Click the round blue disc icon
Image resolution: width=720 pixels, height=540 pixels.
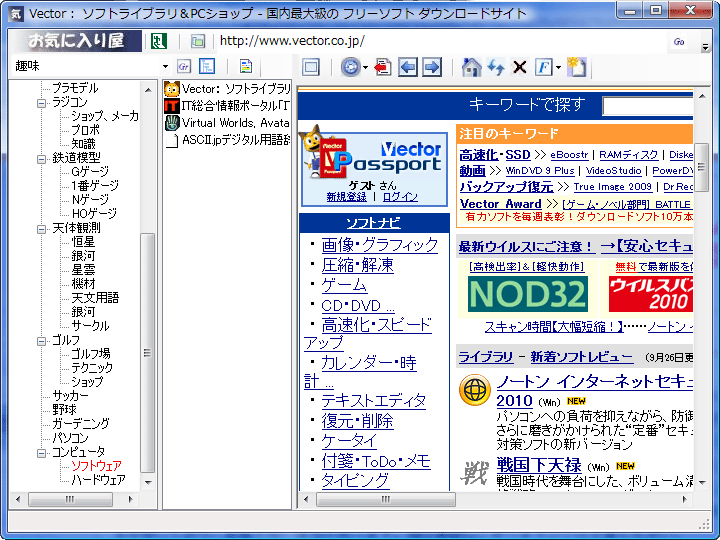(x=351, y=68)
